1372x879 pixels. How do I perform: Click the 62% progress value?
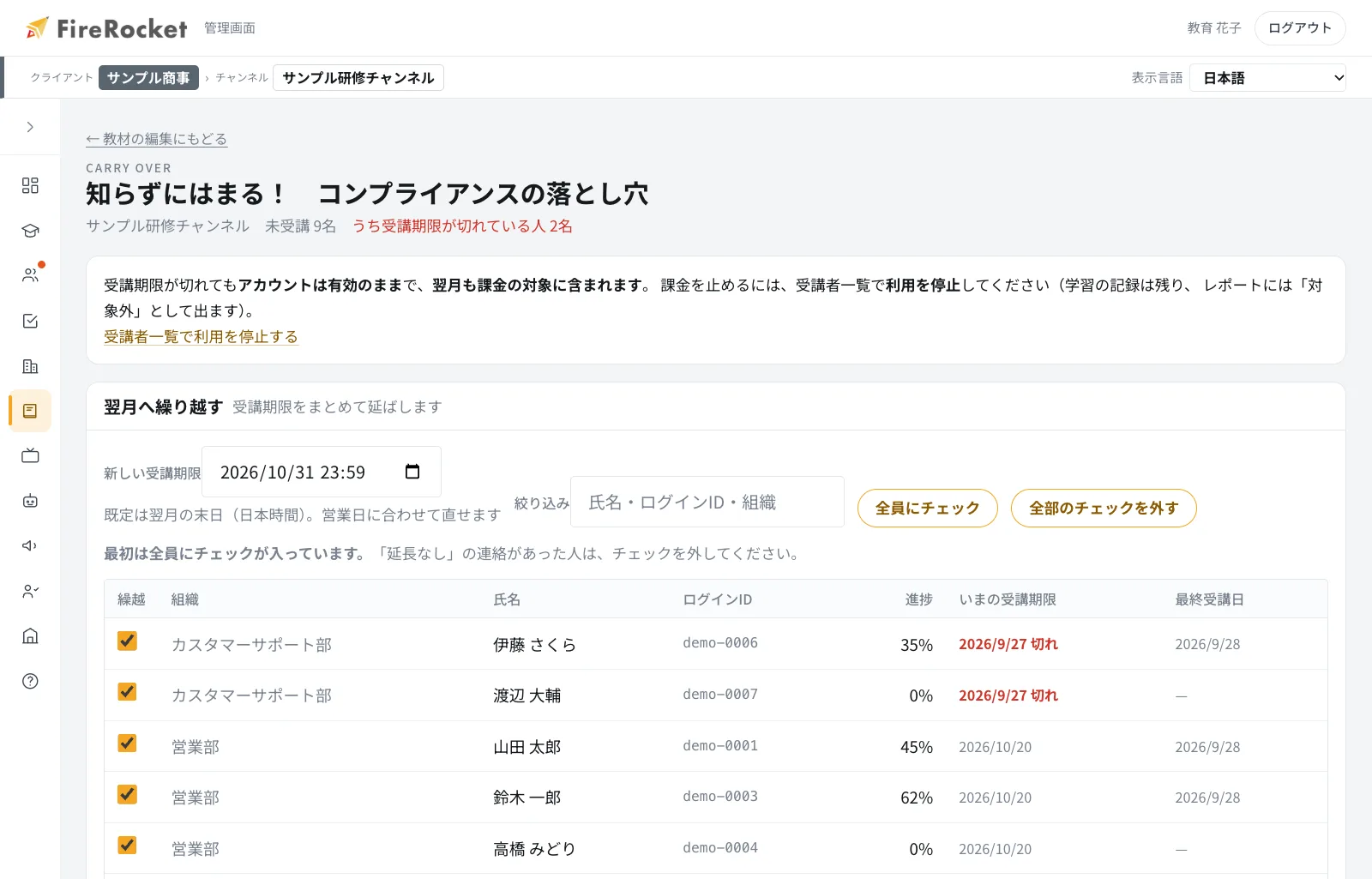pos(917,798)
